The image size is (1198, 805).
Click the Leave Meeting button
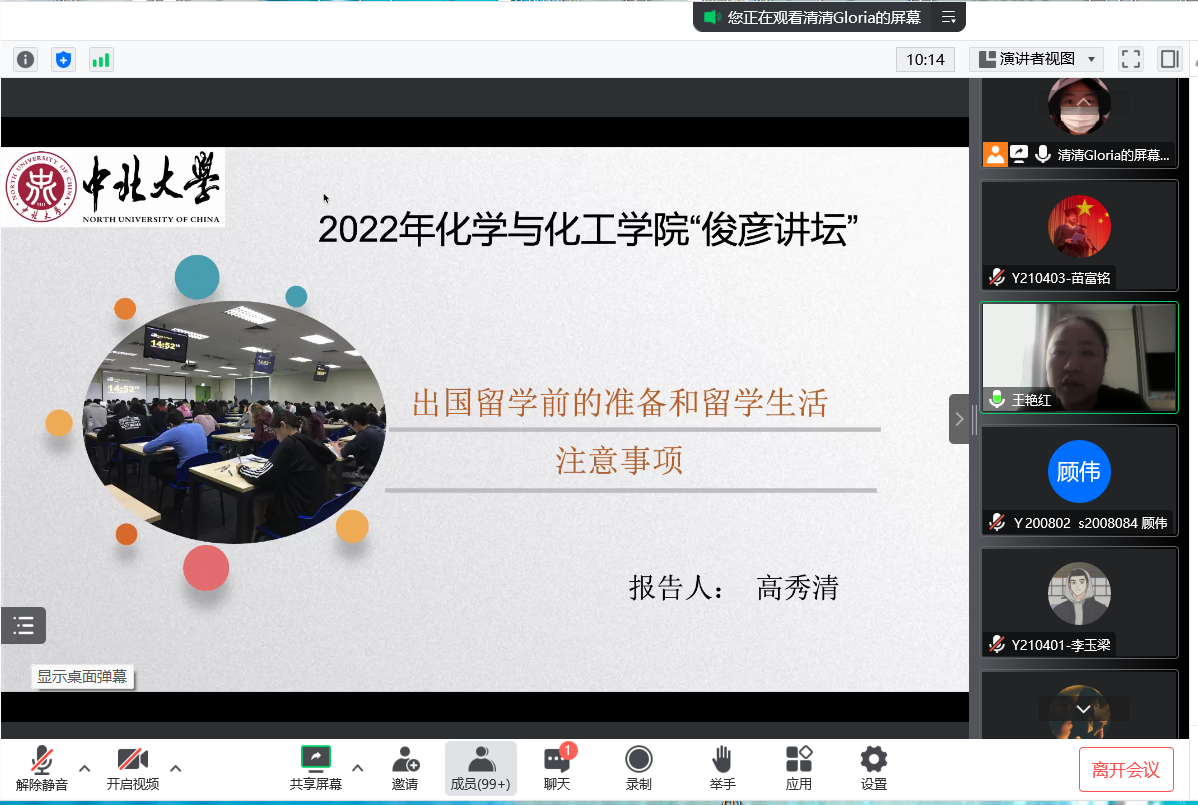click(x=1125, y=769)
